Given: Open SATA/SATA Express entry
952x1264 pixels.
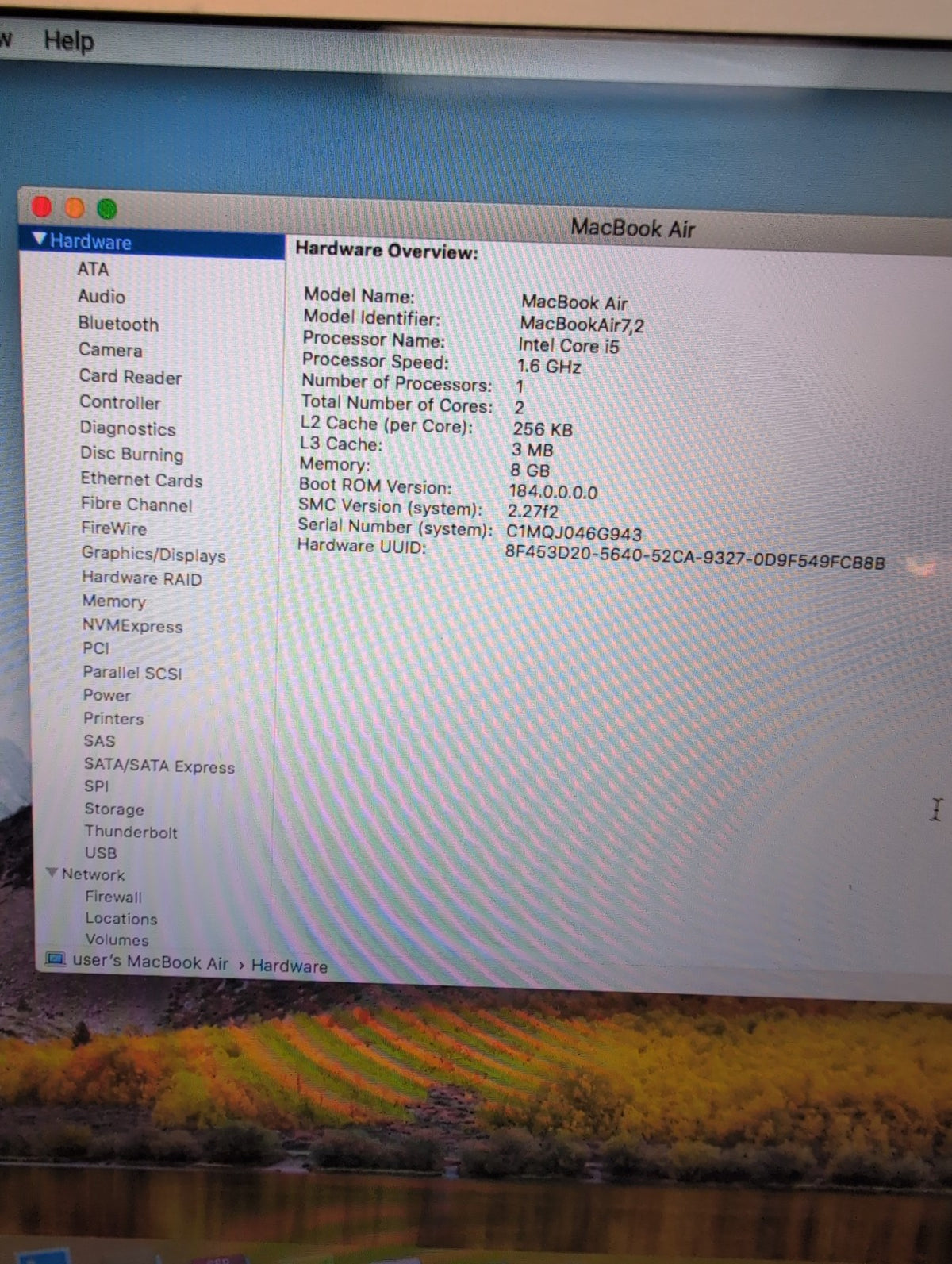Looking at the screenshot, I should pos(159,766).
